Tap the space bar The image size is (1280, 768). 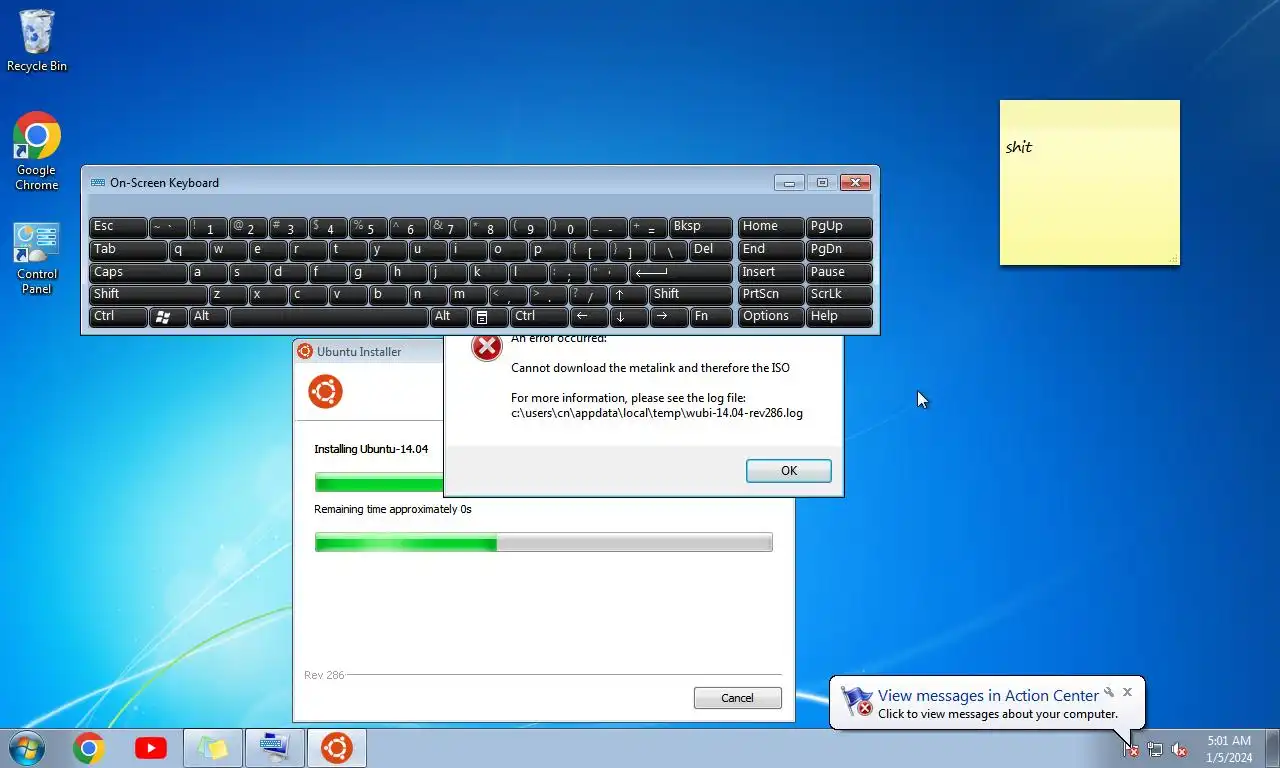click(x=329, y=317)
